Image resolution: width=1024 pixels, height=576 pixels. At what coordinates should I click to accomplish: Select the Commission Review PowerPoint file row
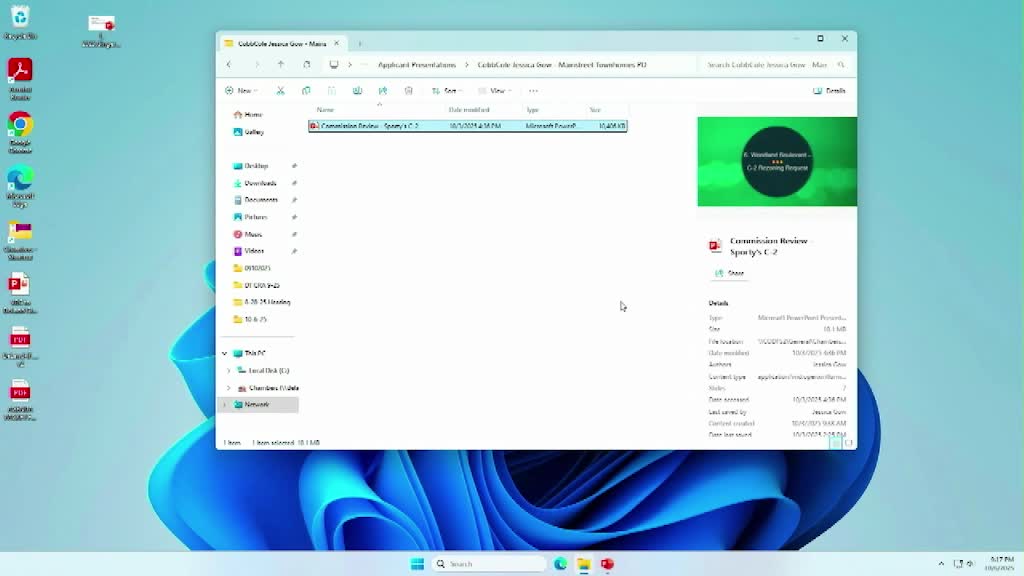click(468, 125)
